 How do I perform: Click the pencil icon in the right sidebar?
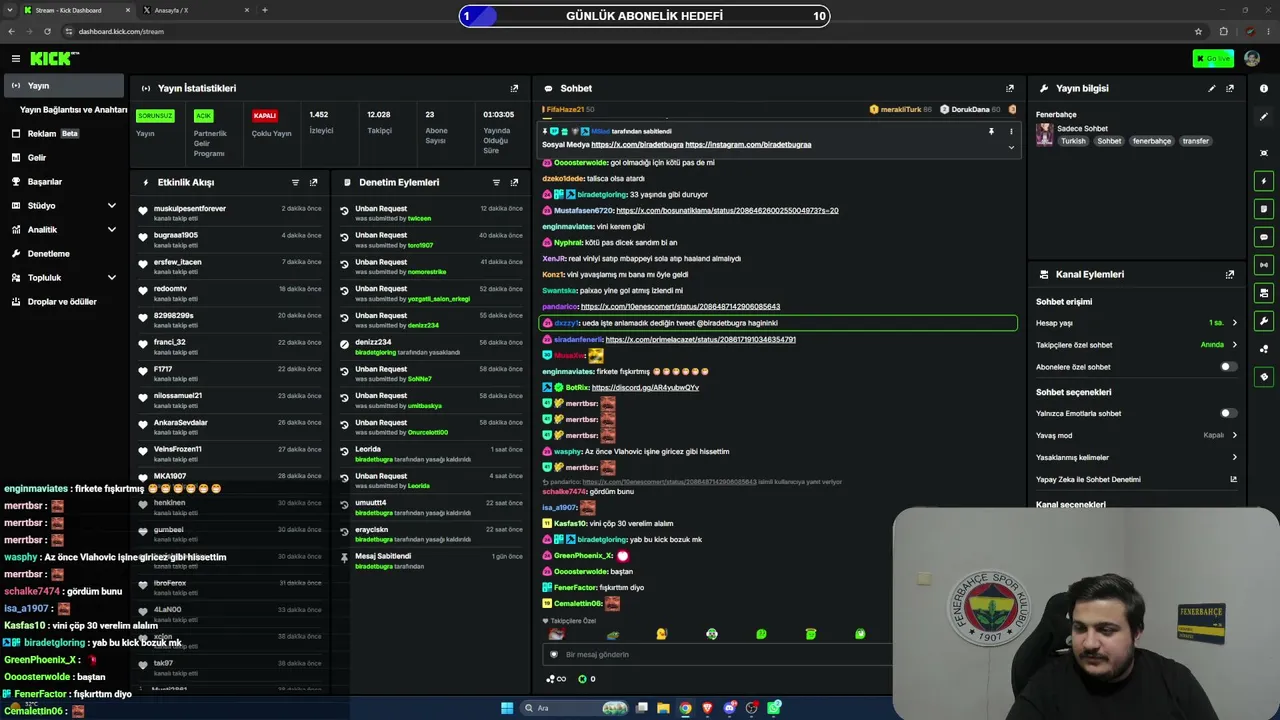point(1264,117)
